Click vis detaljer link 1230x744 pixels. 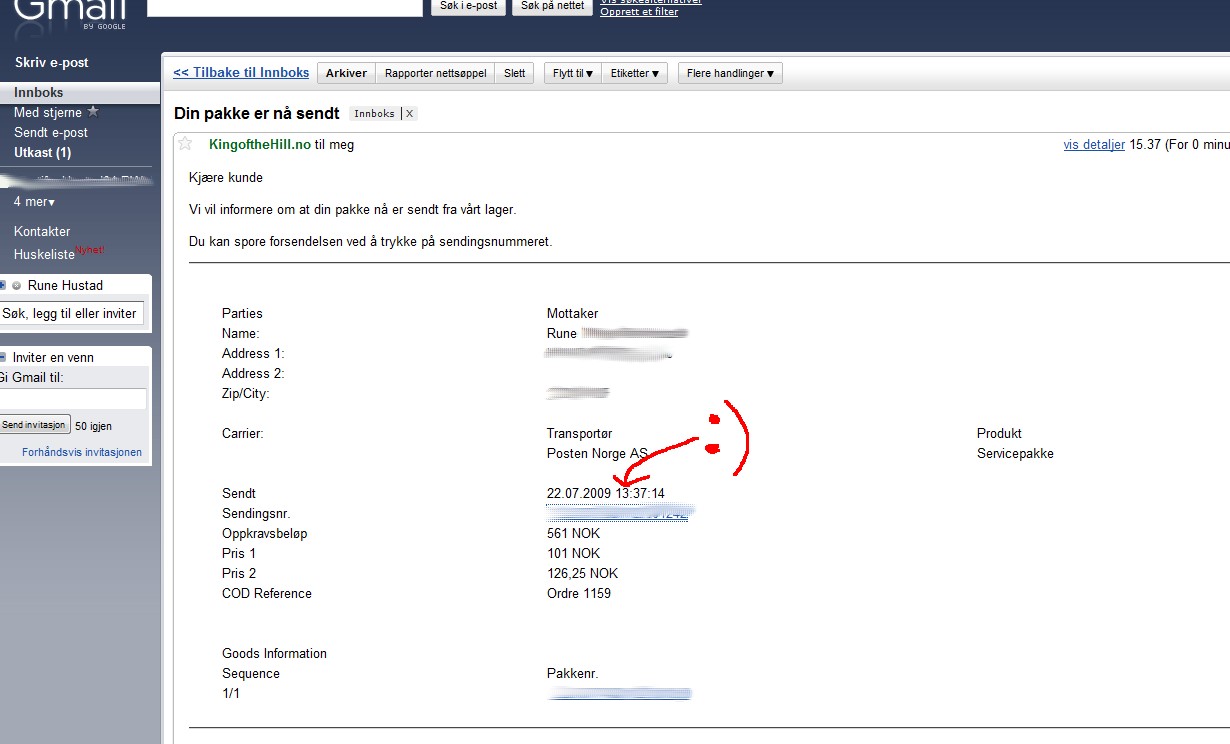pyautogui.click(x=1094, y=144)
